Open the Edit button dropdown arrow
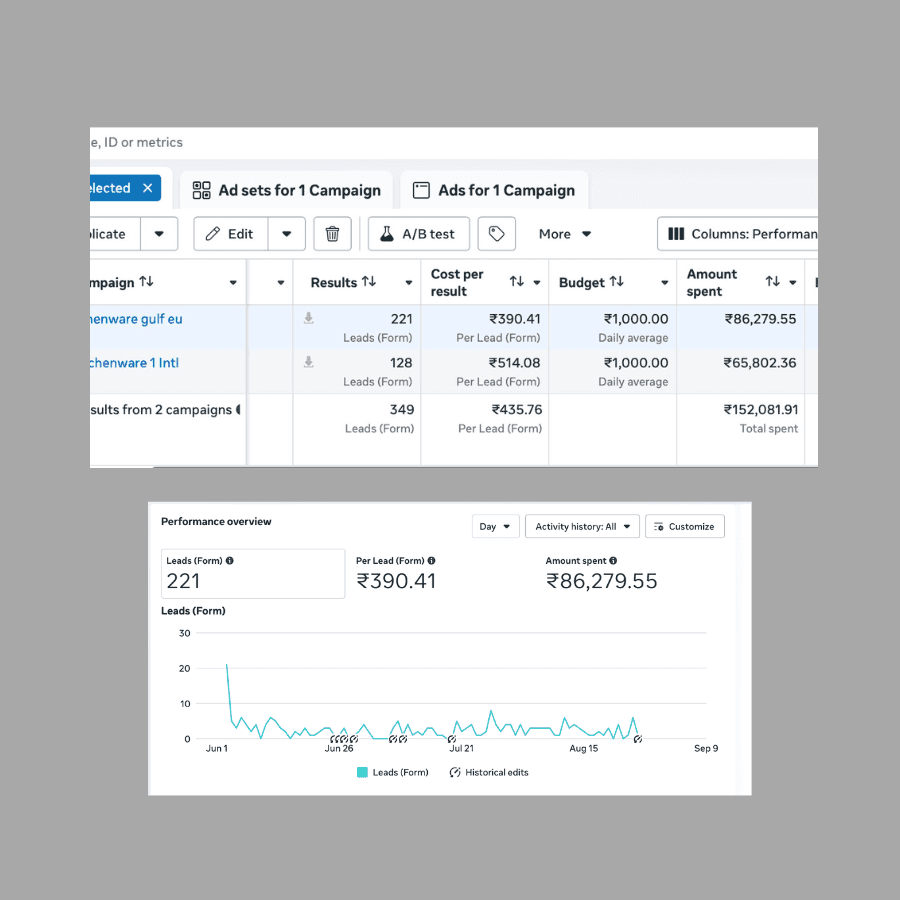Viewport: 900px width, 900px height. pos(286,234)
